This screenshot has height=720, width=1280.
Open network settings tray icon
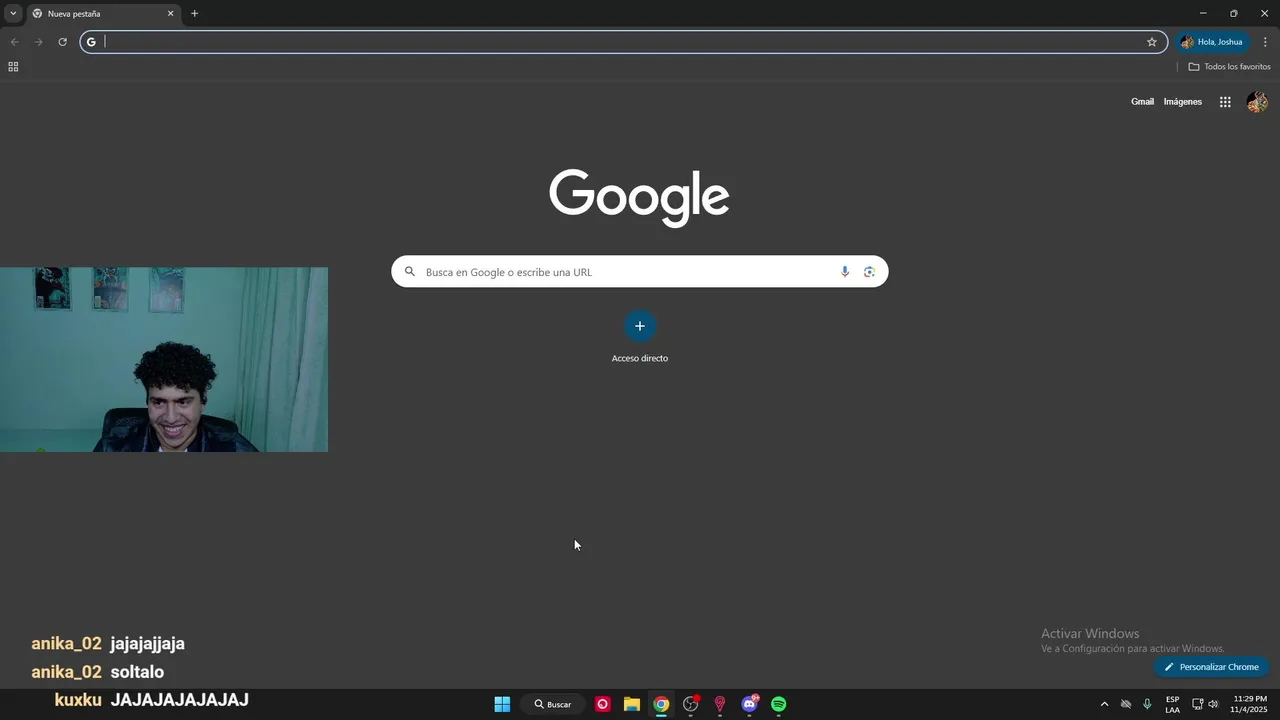1197,704
